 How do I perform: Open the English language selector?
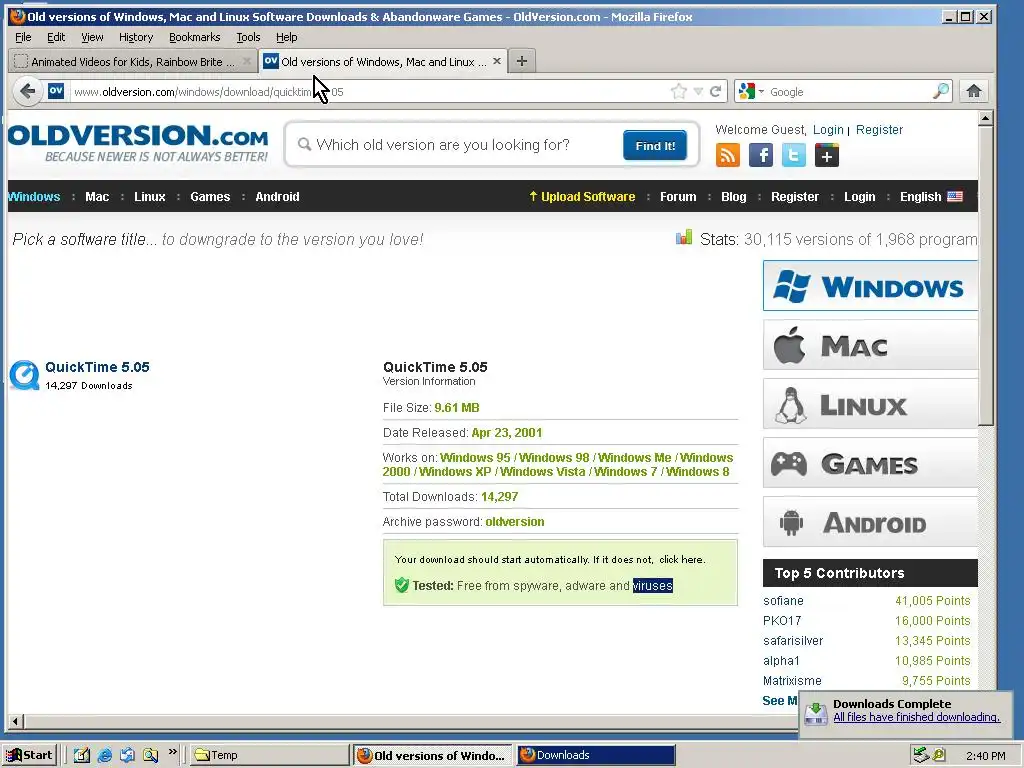tap(931, 197)
